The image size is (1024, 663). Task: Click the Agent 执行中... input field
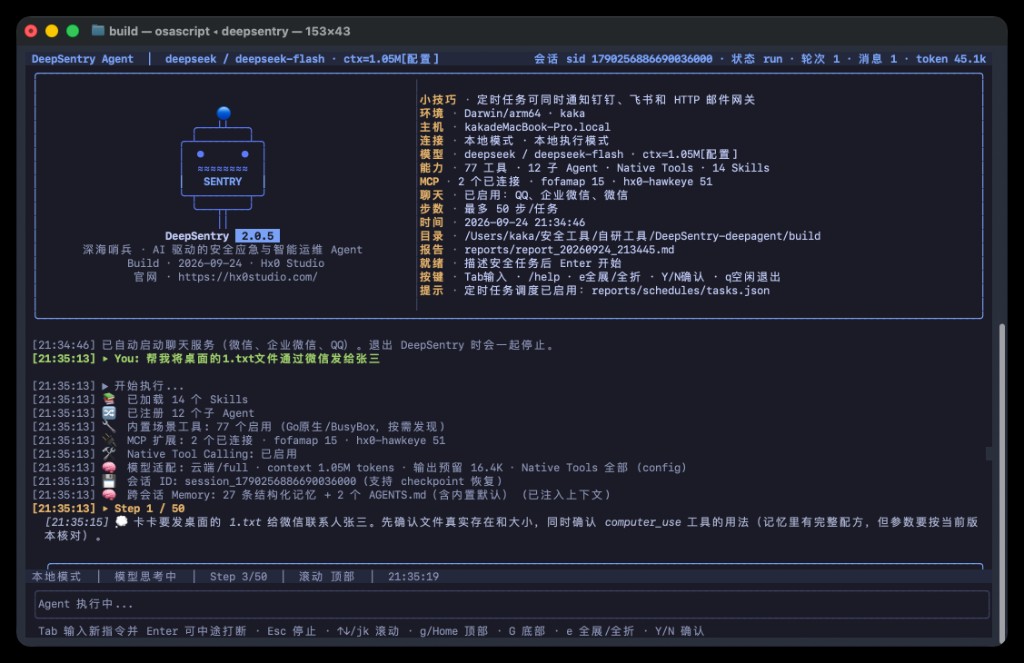(x=512, y=604)
